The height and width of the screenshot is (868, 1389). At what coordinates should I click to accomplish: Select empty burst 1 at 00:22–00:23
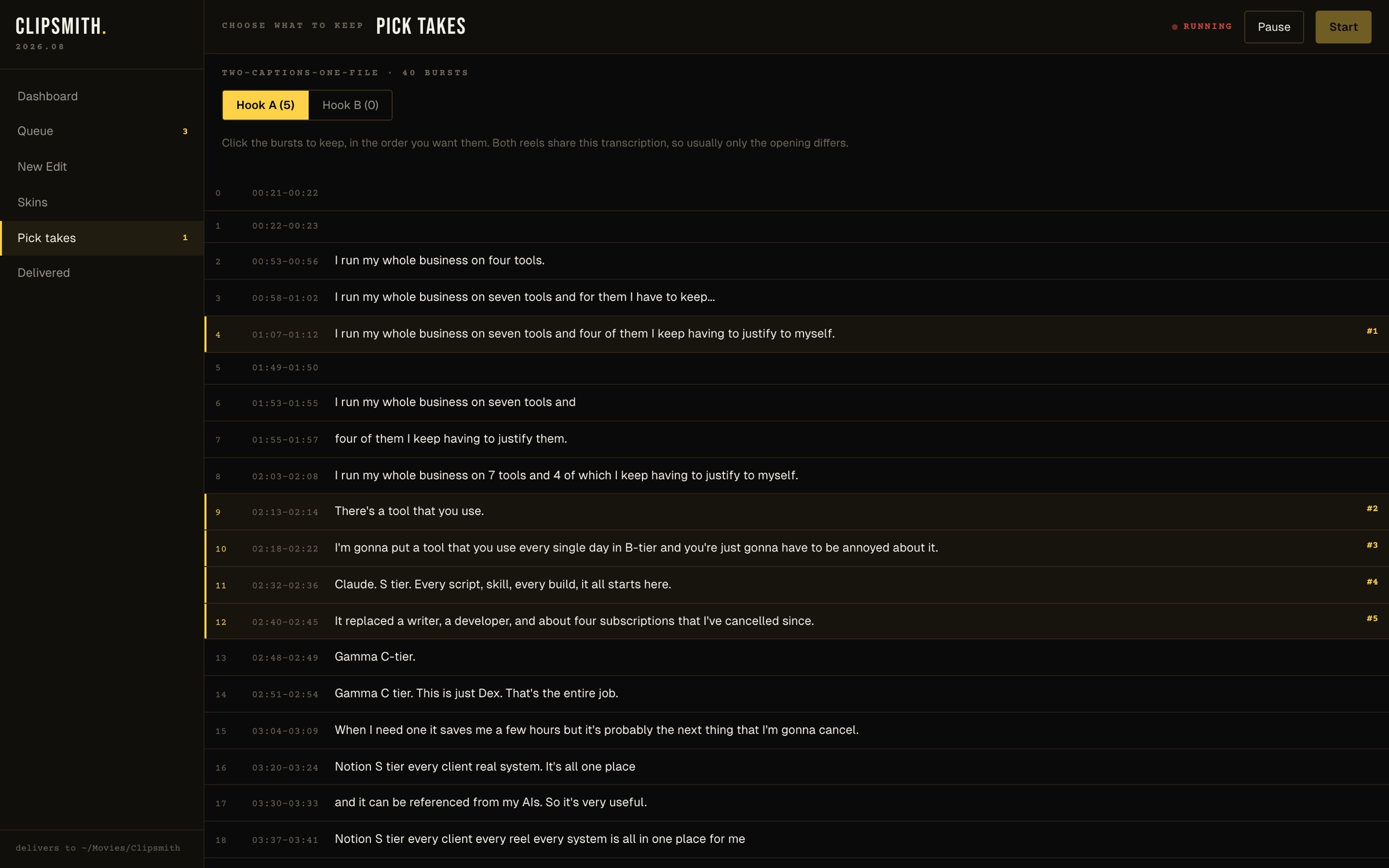pyautogui.click(x=796, y=226)
